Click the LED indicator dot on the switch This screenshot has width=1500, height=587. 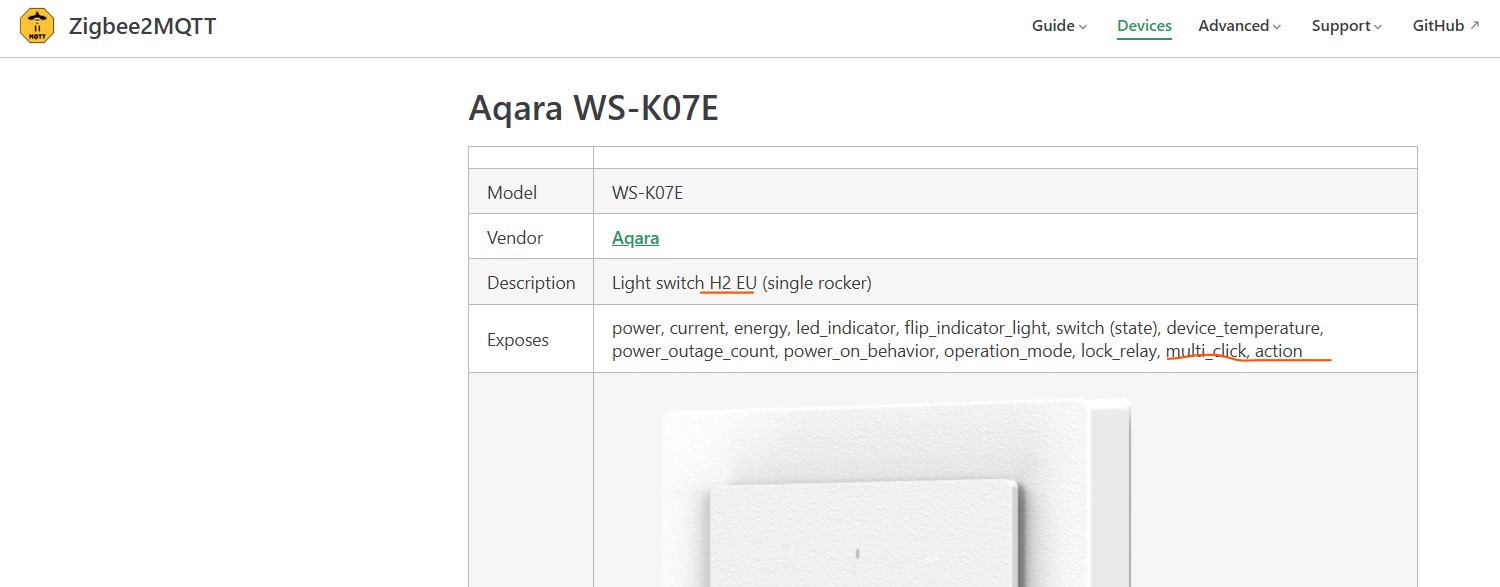click(x=858, y=553)
